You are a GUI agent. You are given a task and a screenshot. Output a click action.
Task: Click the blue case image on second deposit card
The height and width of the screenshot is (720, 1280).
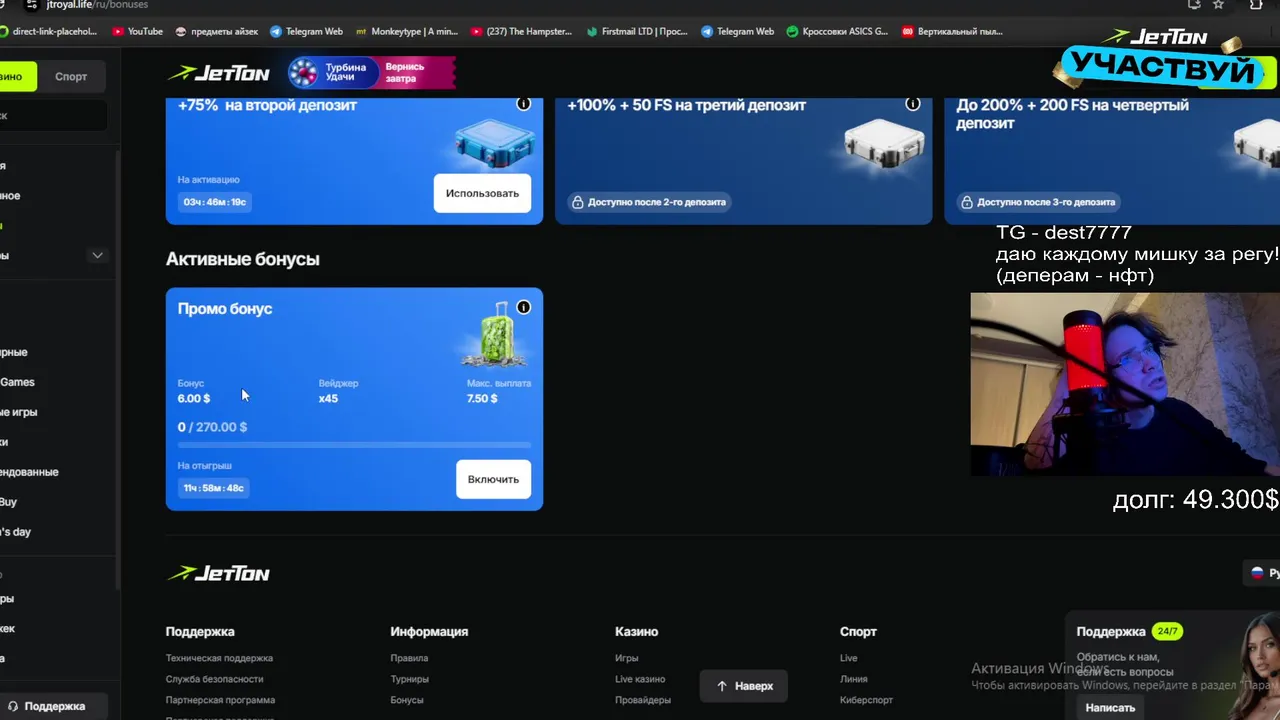[494, 145]
